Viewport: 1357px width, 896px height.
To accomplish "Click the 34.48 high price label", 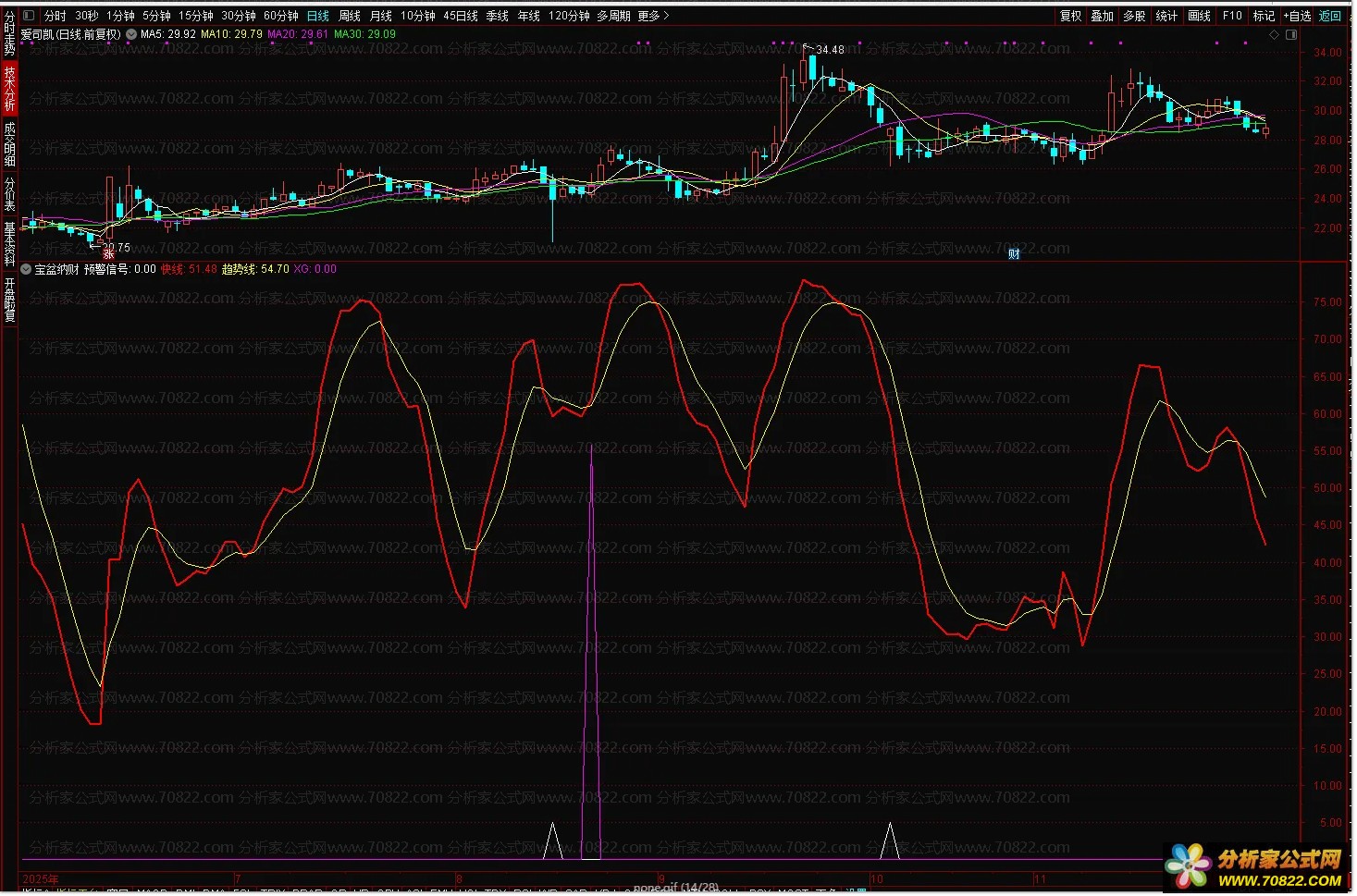I will [829, 50].
